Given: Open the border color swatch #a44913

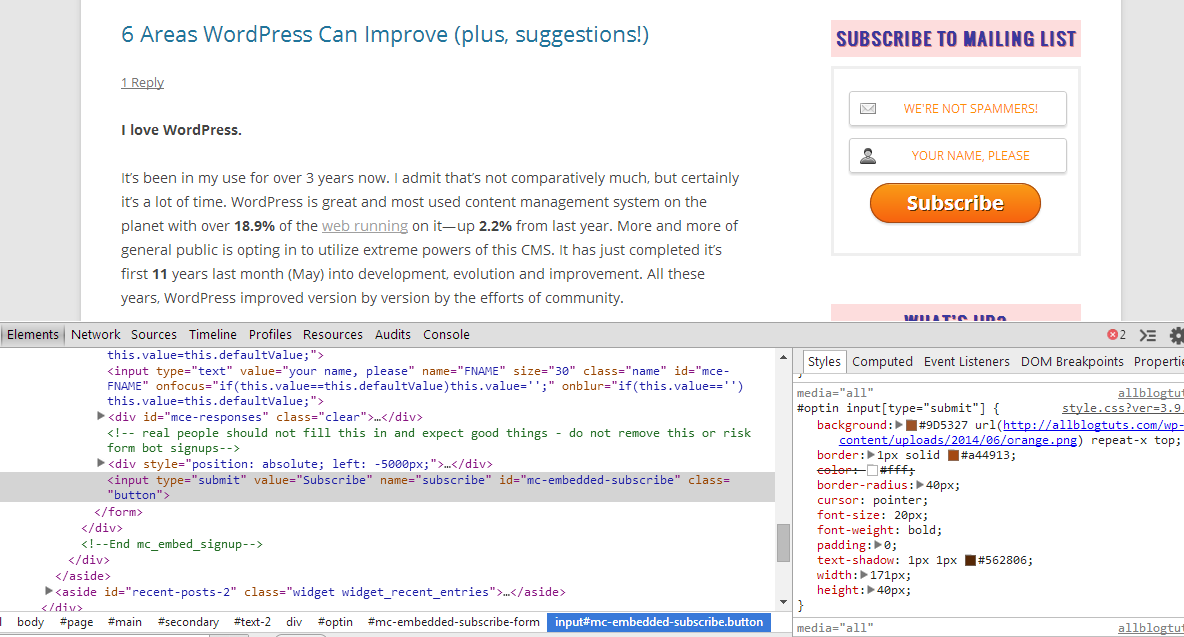Looking at the screenshot, I should point(954,455).
